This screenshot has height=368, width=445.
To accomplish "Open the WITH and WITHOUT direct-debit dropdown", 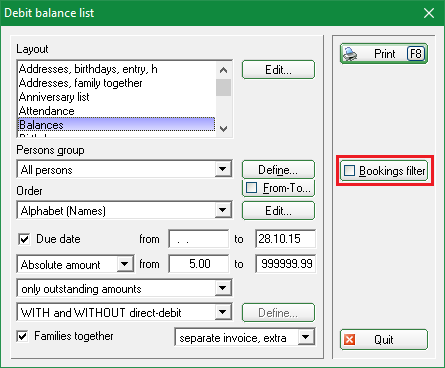I will point(223,312).
